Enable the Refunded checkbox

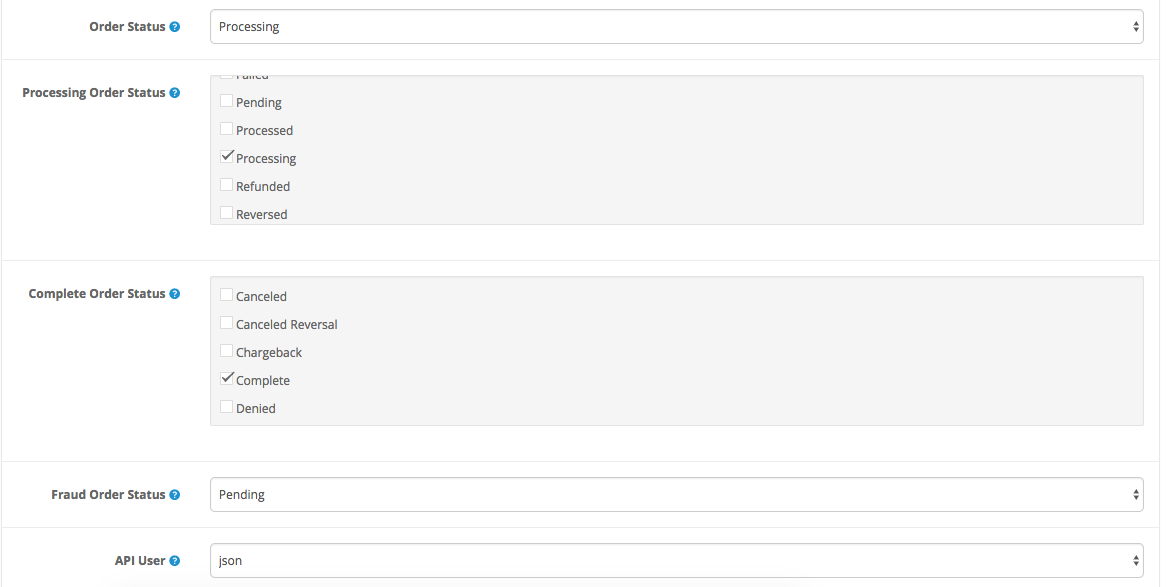227,185
